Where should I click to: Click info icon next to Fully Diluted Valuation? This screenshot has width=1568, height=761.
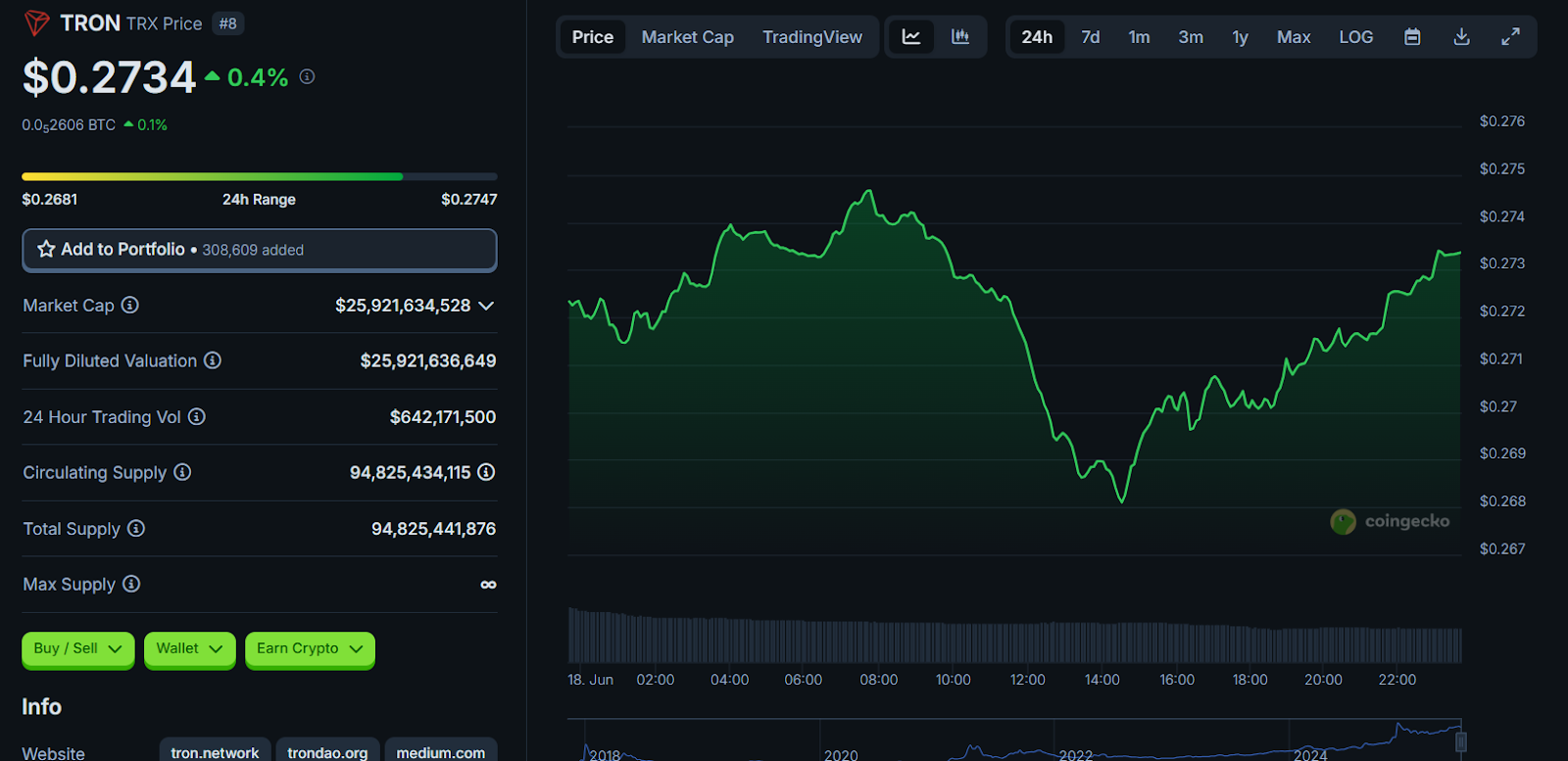tap(213, 361)
